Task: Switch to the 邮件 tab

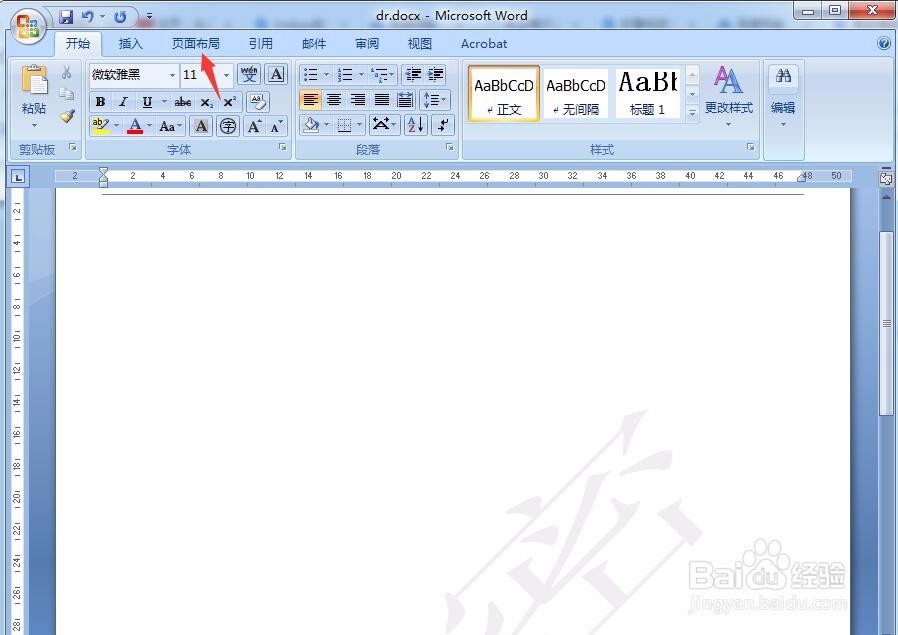Action: pos(314,44)
